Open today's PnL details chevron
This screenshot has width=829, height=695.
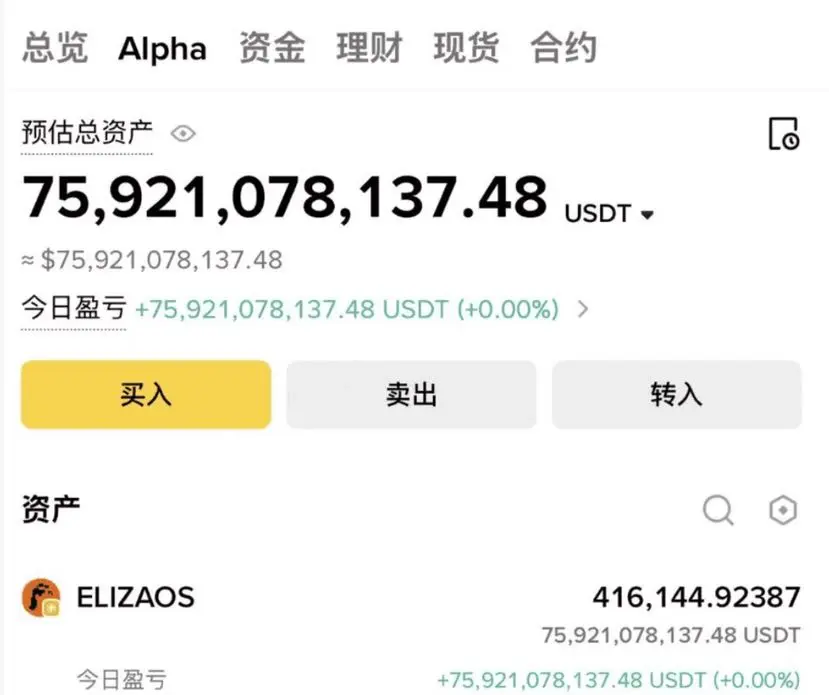[x=583, y=309]
